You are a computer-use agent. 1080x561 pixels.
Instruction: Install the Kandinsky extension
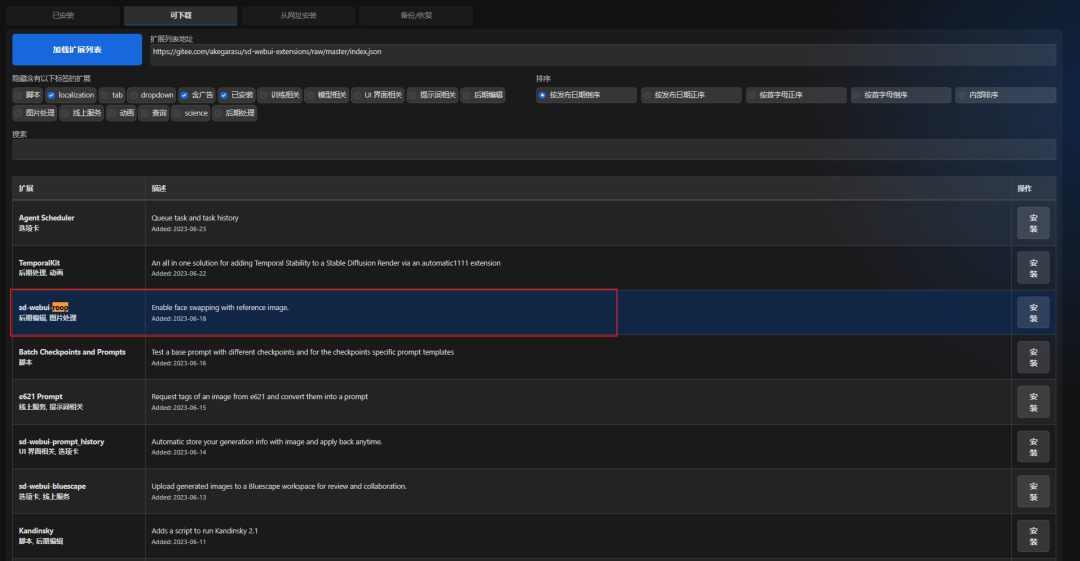coord(1033,536)
